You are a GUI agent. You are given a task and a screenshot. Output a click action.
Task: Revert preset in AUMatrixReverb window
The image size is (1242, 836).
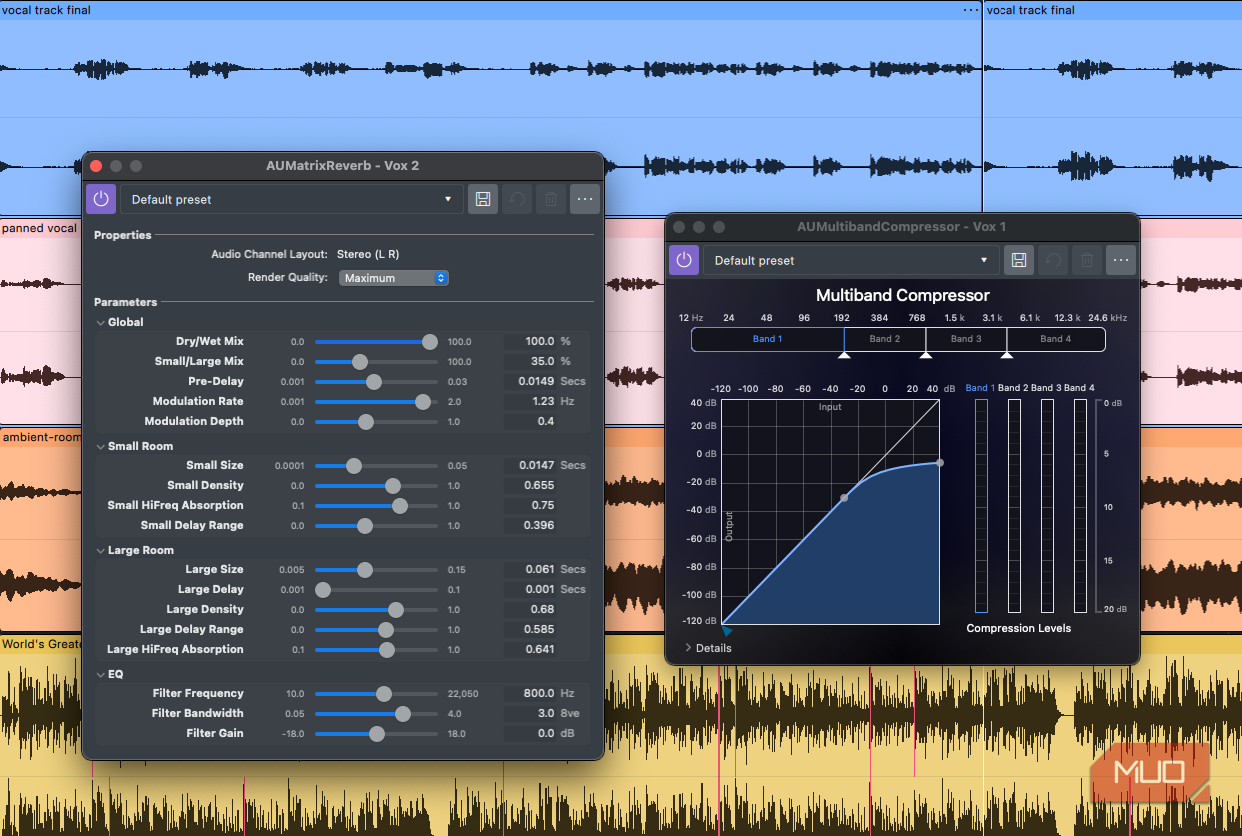pyautogui.click(x=517, y=199)
